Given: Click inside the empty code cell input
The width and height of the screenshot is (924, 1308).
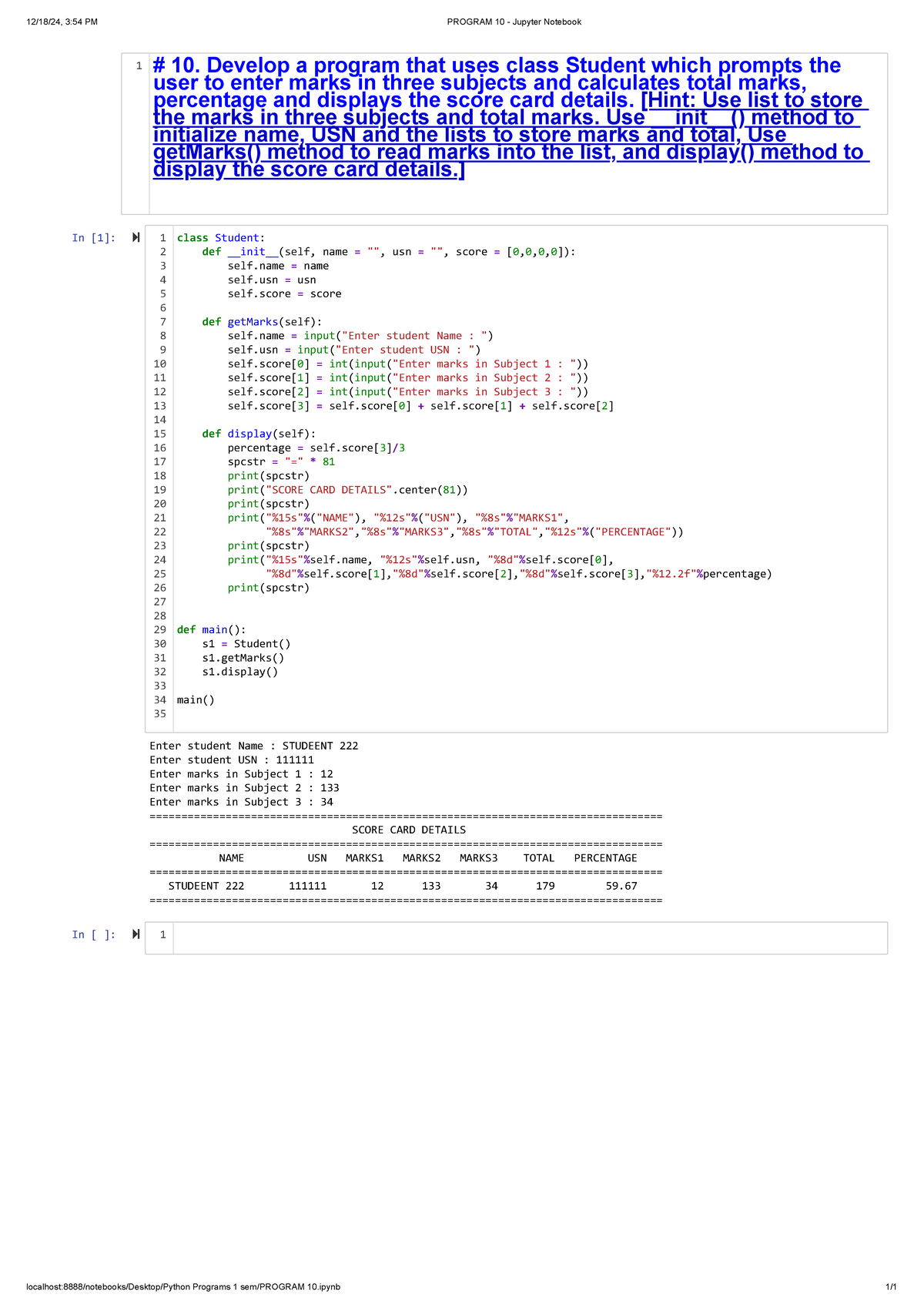Looking at the screenshot, I should point(530,937).
